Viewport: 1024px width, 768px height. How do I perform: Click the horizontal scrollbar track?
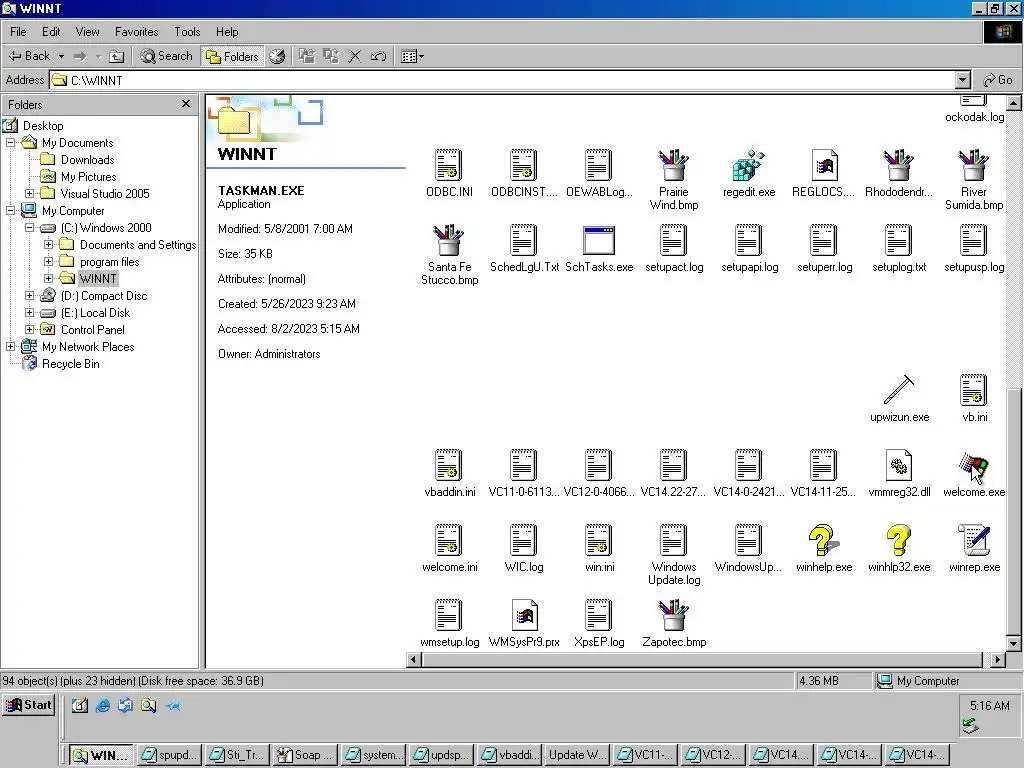click(x=702, y=660)
